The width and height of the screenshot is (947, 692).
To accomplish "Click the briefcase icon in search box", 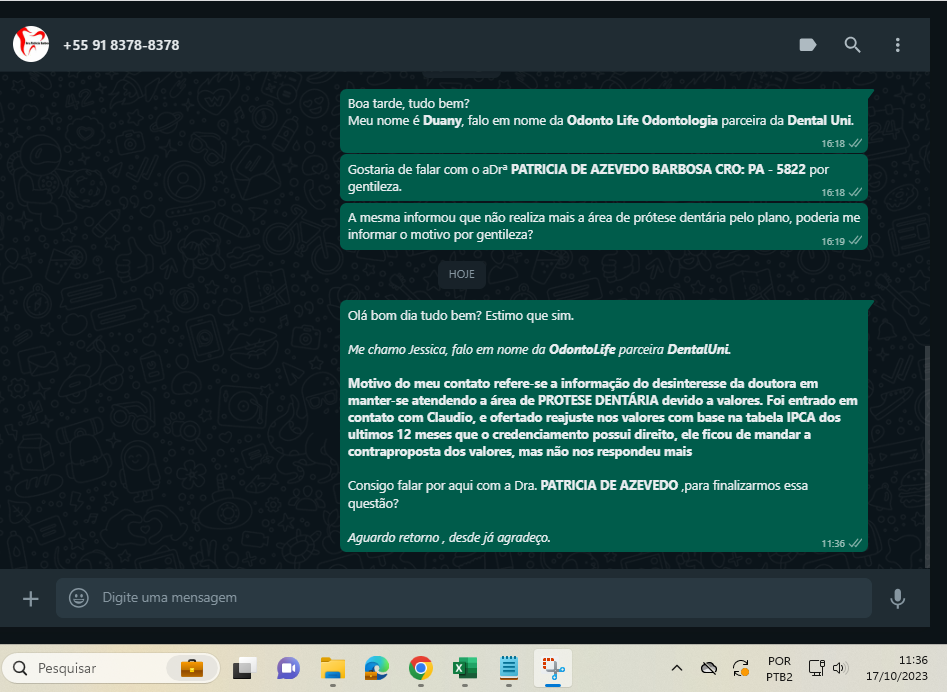I will tap(192, 668).
